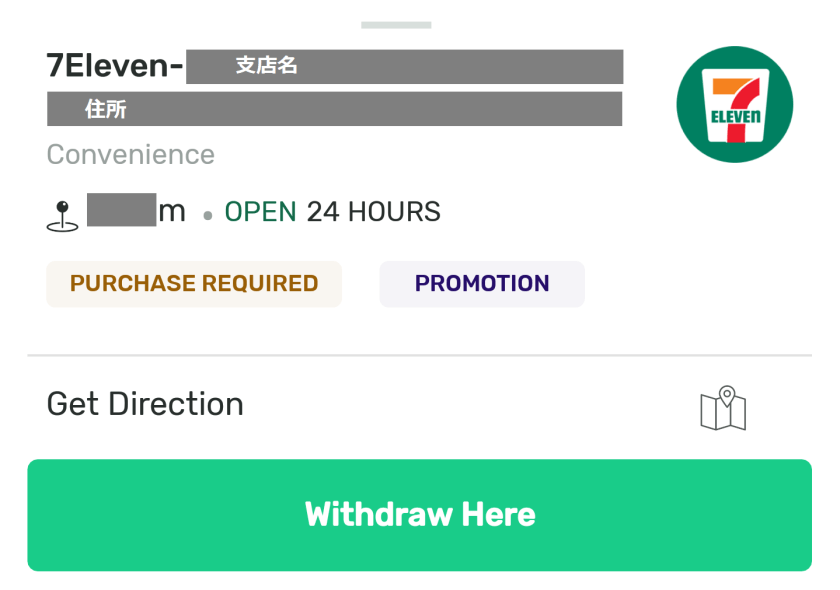
Task: Tap the drag handle at top of sheet
Action: [396, 24]
